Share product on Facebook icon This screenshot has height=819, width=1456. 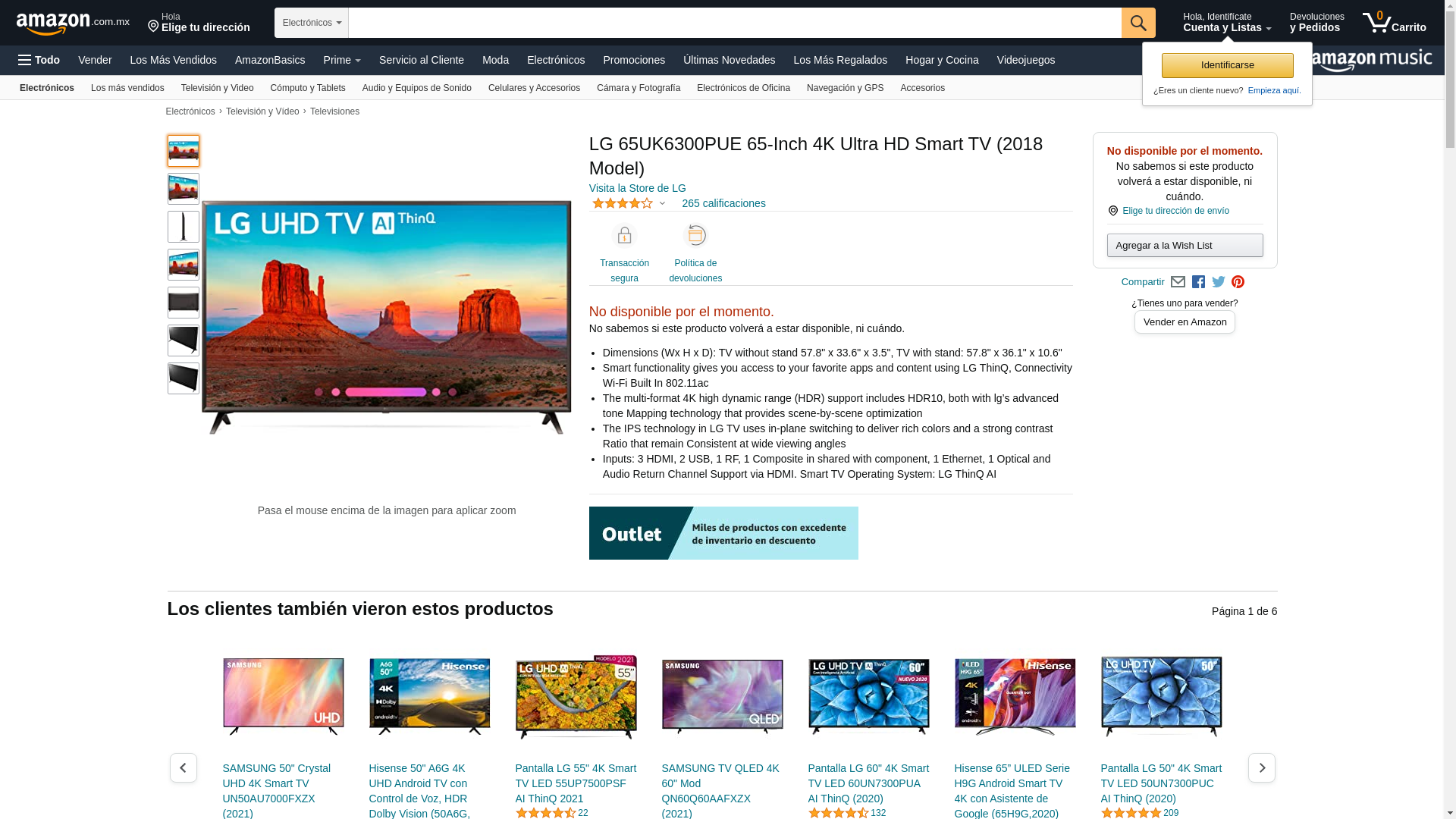click(x=1198, y=282)
